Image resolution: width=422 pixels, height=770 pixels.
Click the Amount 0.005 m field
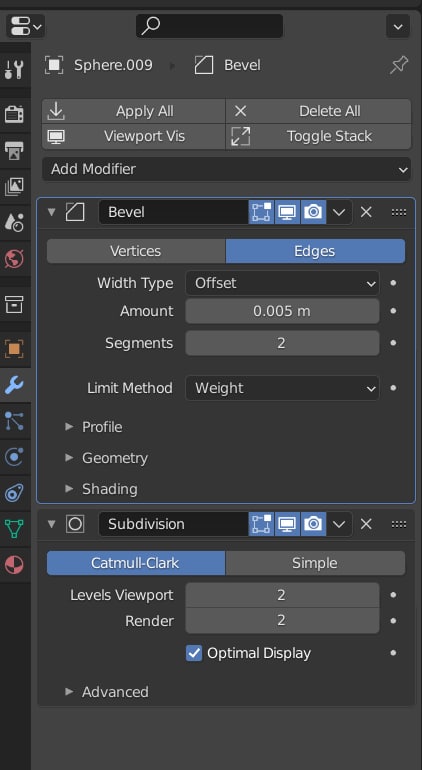[x=282, y=311]
